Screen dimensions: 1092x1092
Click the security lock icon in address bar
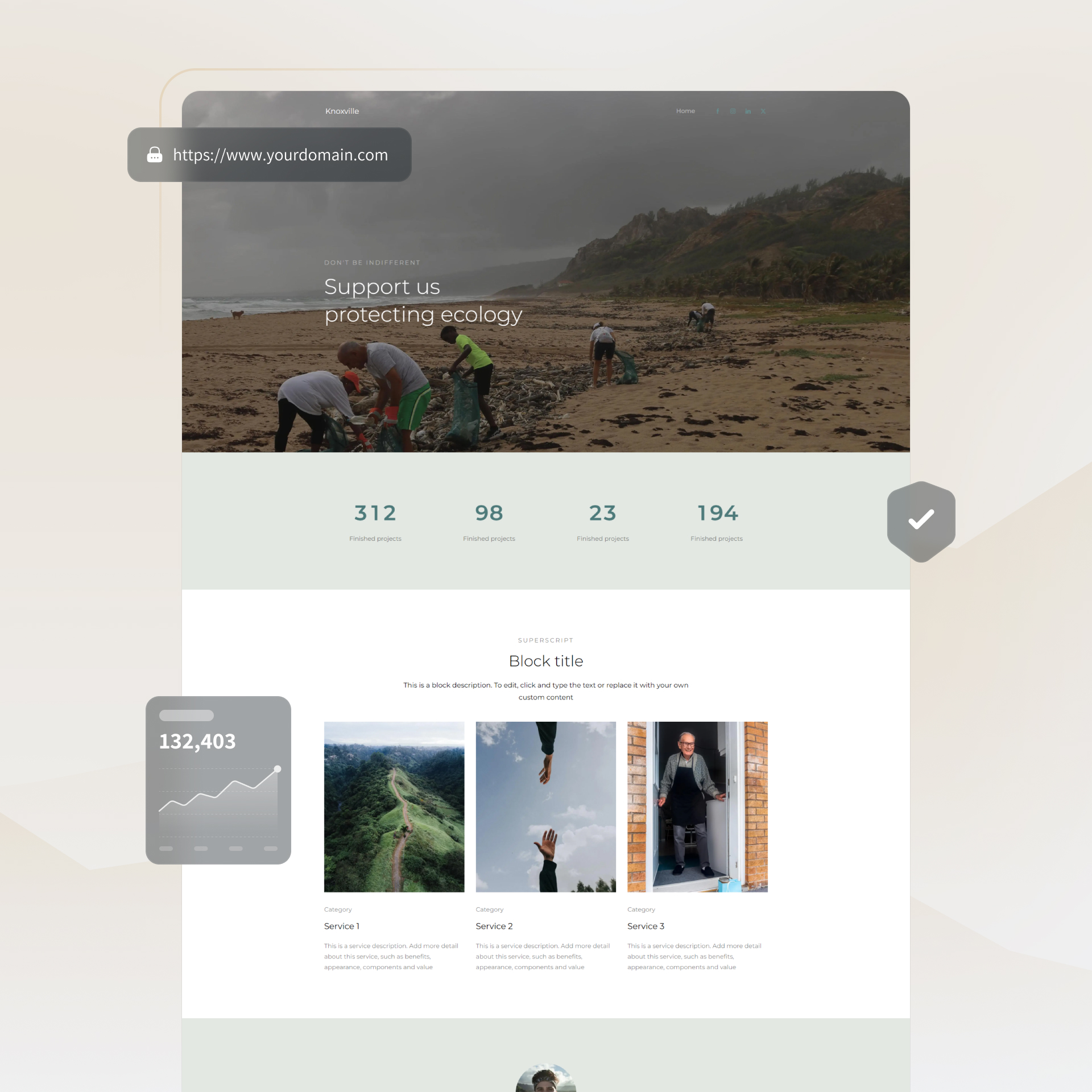tap(154, 154)
